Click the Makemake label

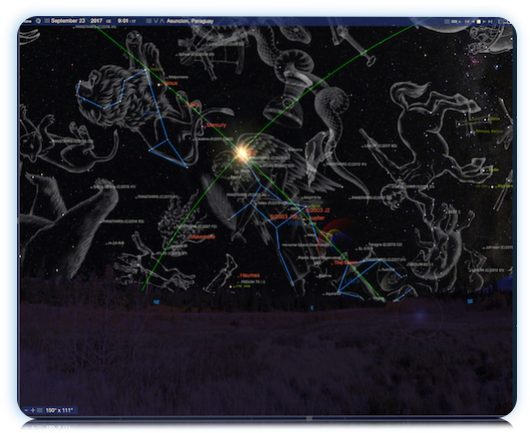(x=202, y=237)
